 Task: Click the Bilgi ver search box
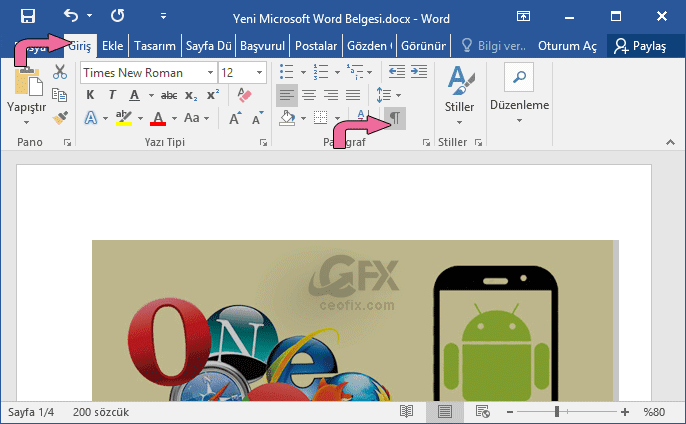(x=494, y=46)
